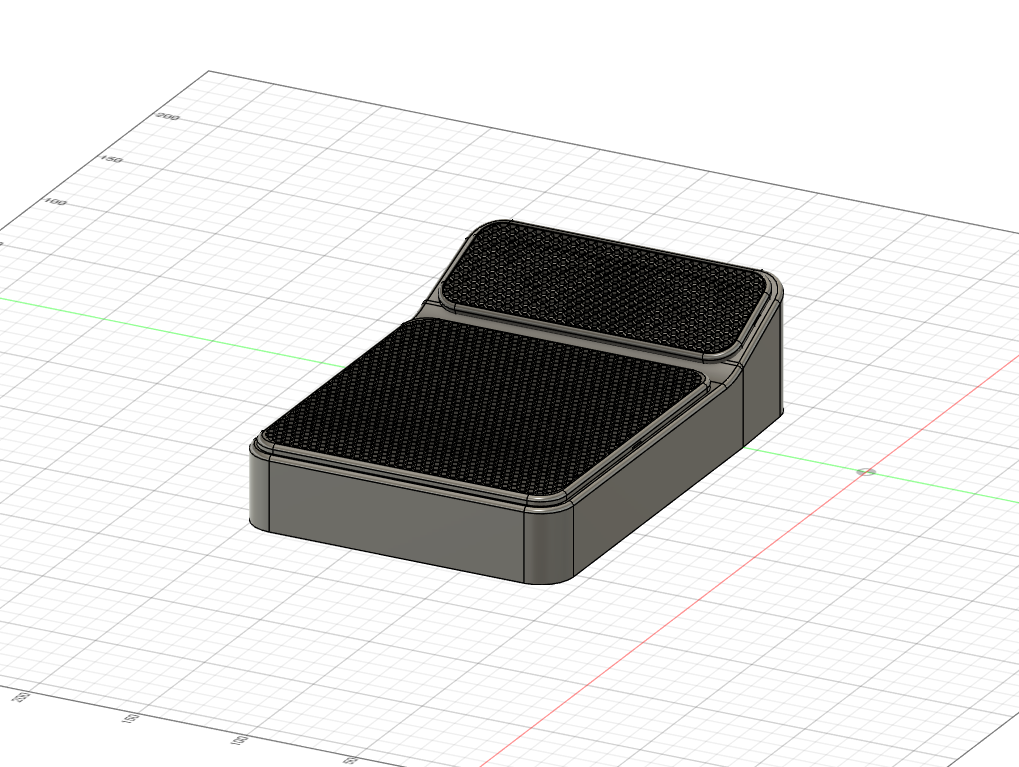1019x767 pixels.
Task: Select the rounded front-right corner fillet face
Action: click(549, 545)
